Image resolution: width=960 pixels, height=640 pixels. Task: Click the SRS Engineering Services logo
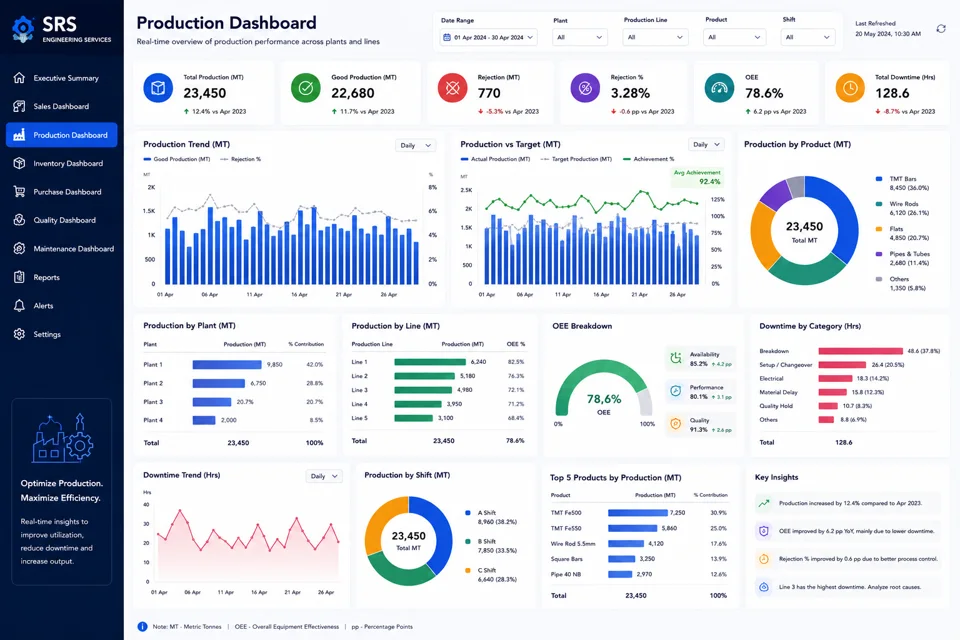[61, 29]
